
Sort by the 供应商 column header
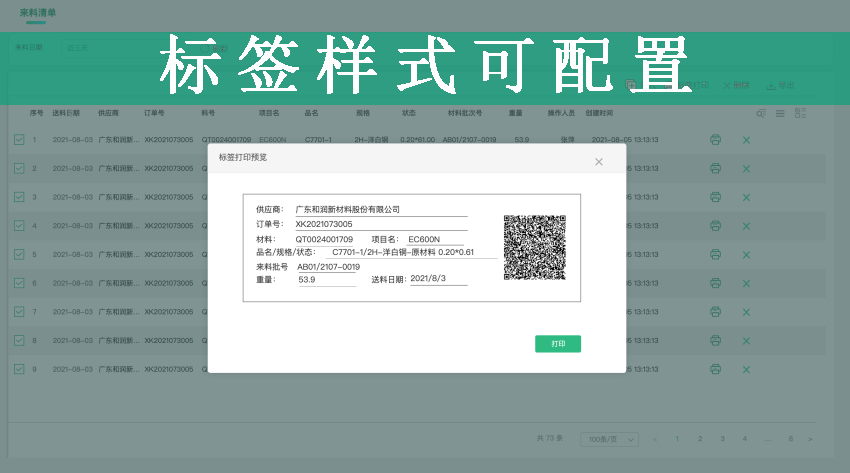[x=108, y=113]
